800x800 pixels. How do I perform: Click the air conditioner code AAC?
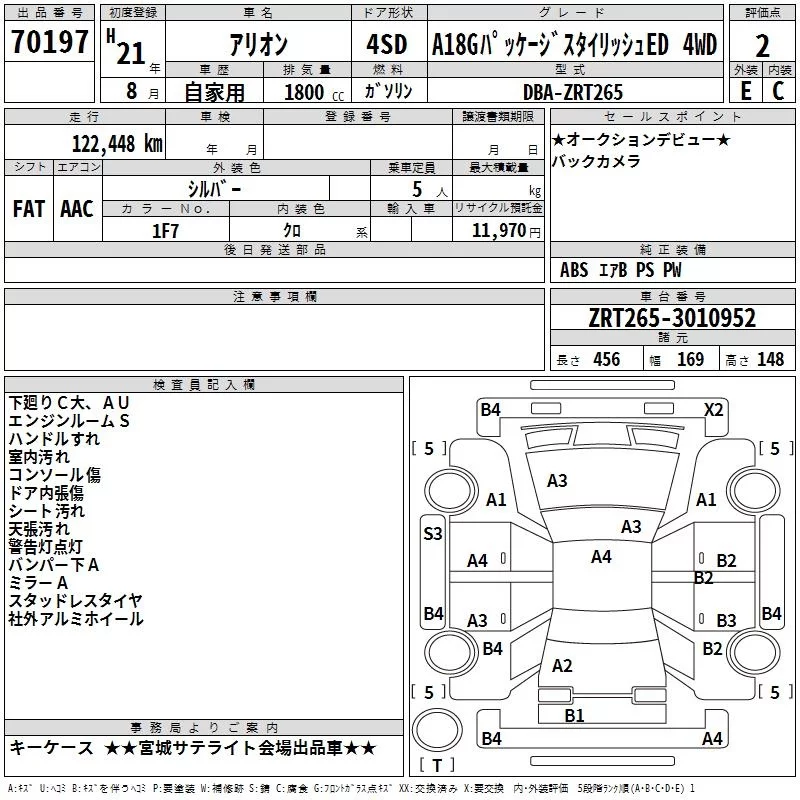point(77,209)
